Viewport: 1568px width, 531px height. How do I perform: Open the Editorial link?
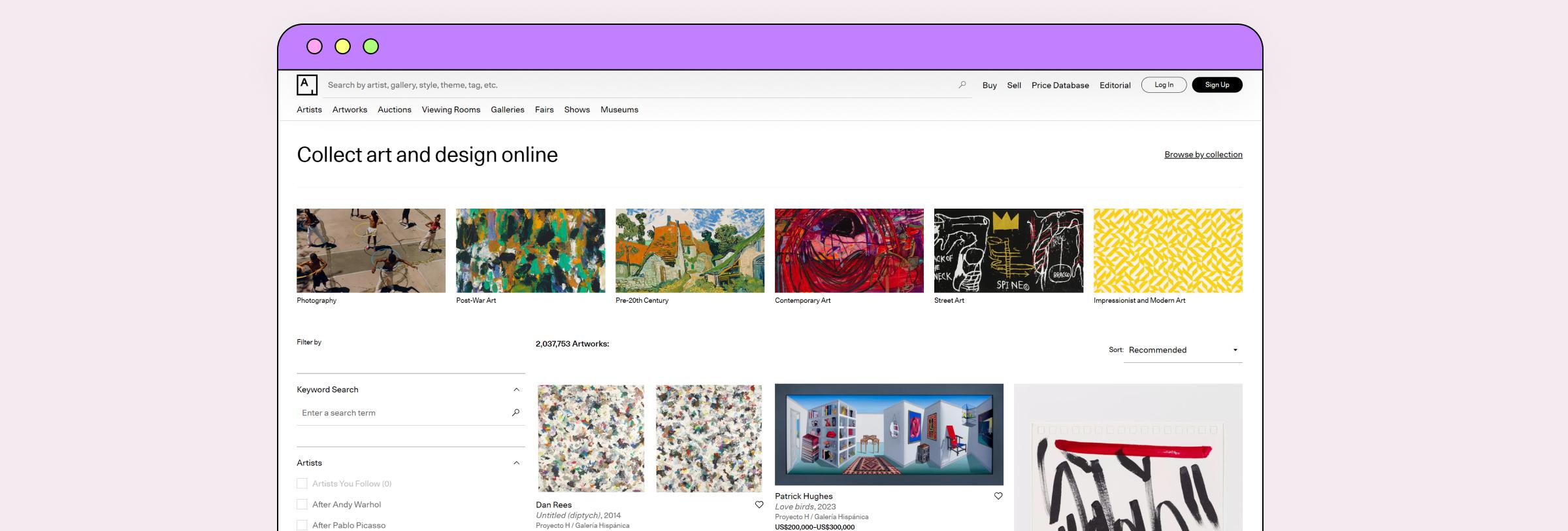pos(1115,85)
